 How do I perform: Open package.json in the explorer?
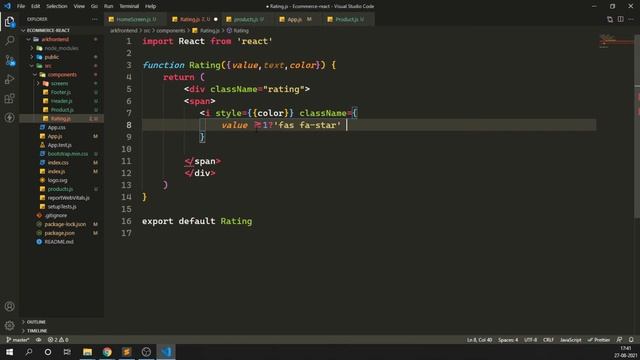(60, 233)
